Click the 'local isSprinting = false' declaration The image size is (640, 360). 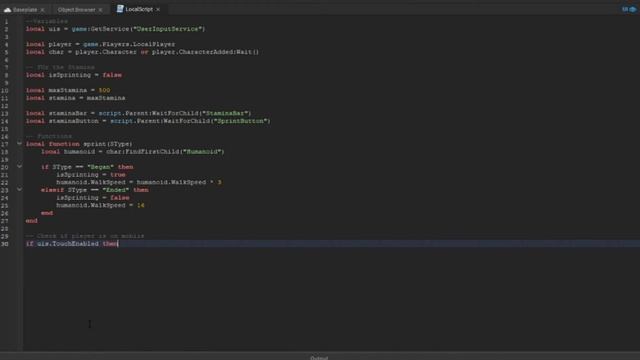coord(74,75)
